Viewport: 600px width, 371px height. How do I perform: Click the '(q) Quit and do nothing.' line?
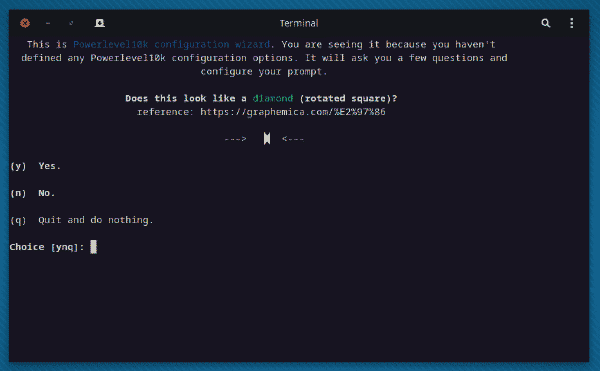[82, 220]
